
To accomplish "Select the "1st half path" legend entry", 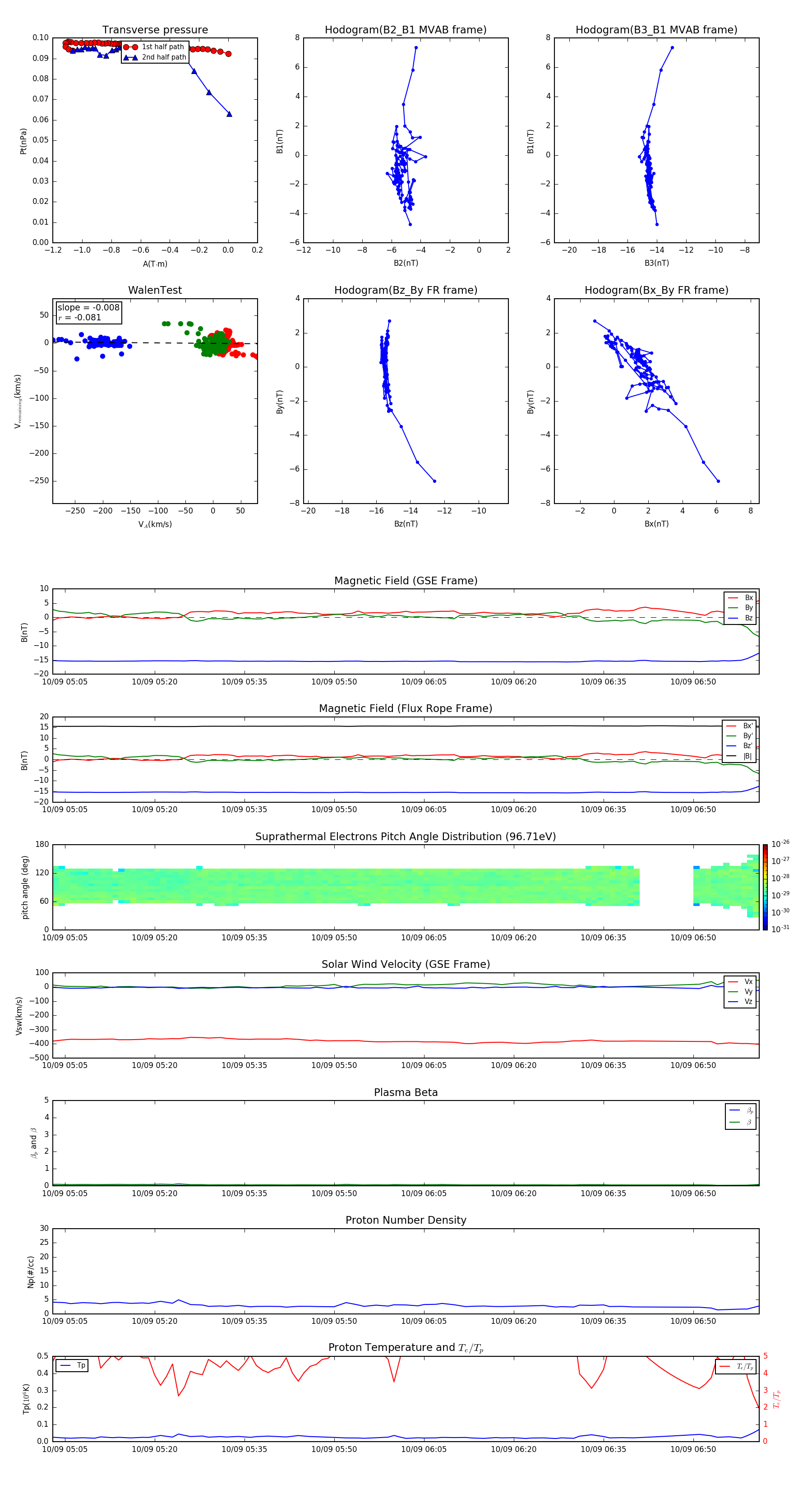I will (154, 47).
